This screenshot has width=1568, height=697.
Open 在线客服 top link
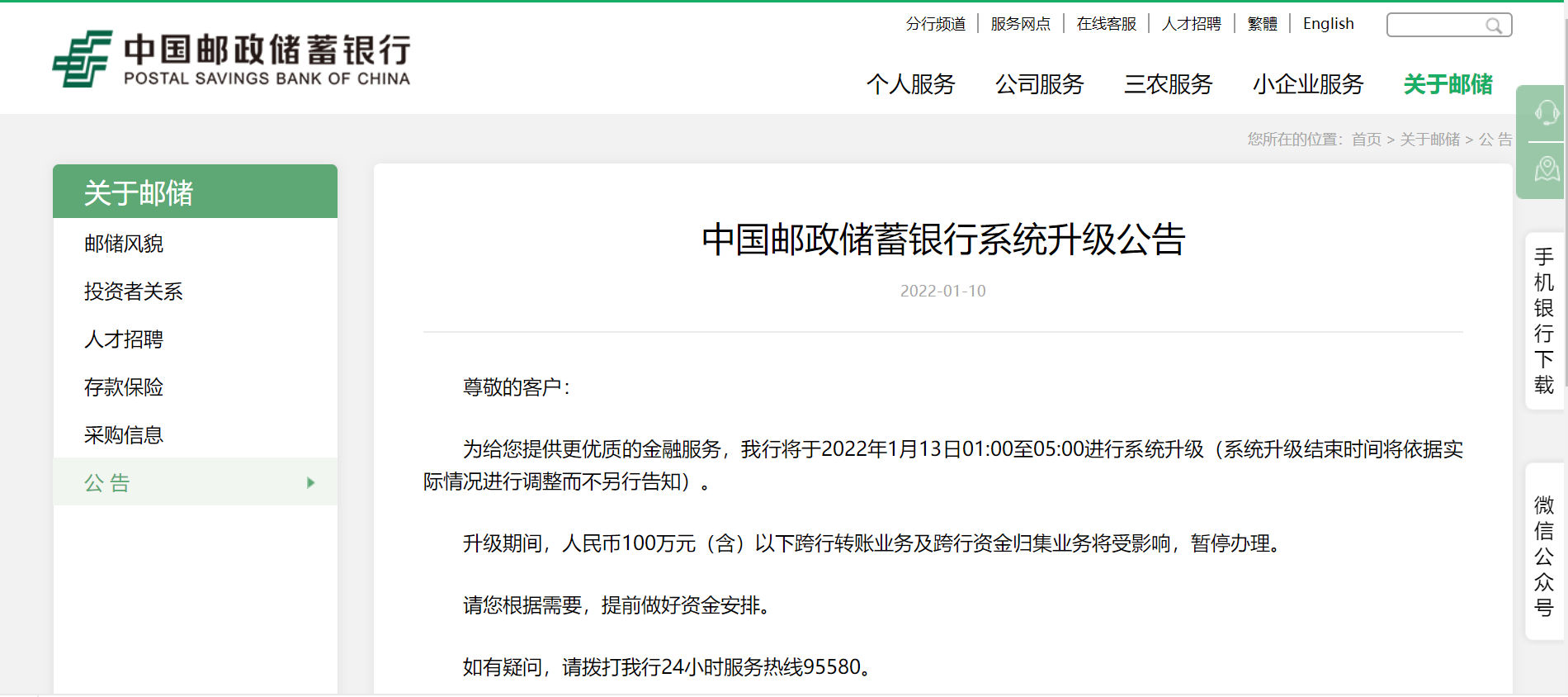pos(1107,24)
